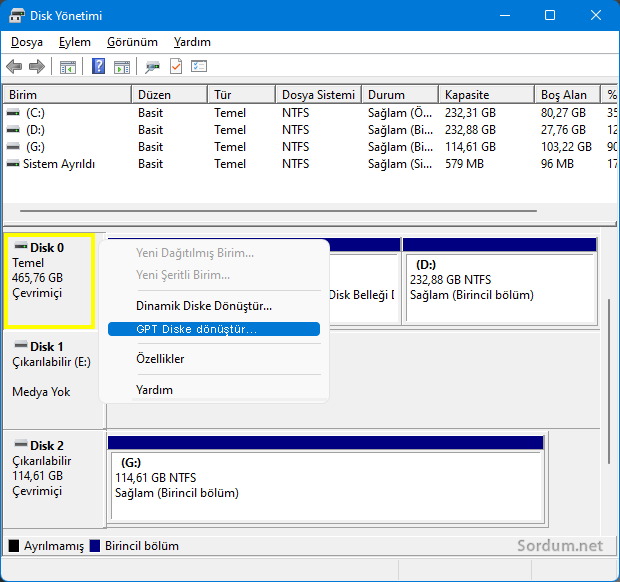620x582 pixels.
Task: Open the Eylem menu
Action: pyautogui.click(x=75, y=42)
